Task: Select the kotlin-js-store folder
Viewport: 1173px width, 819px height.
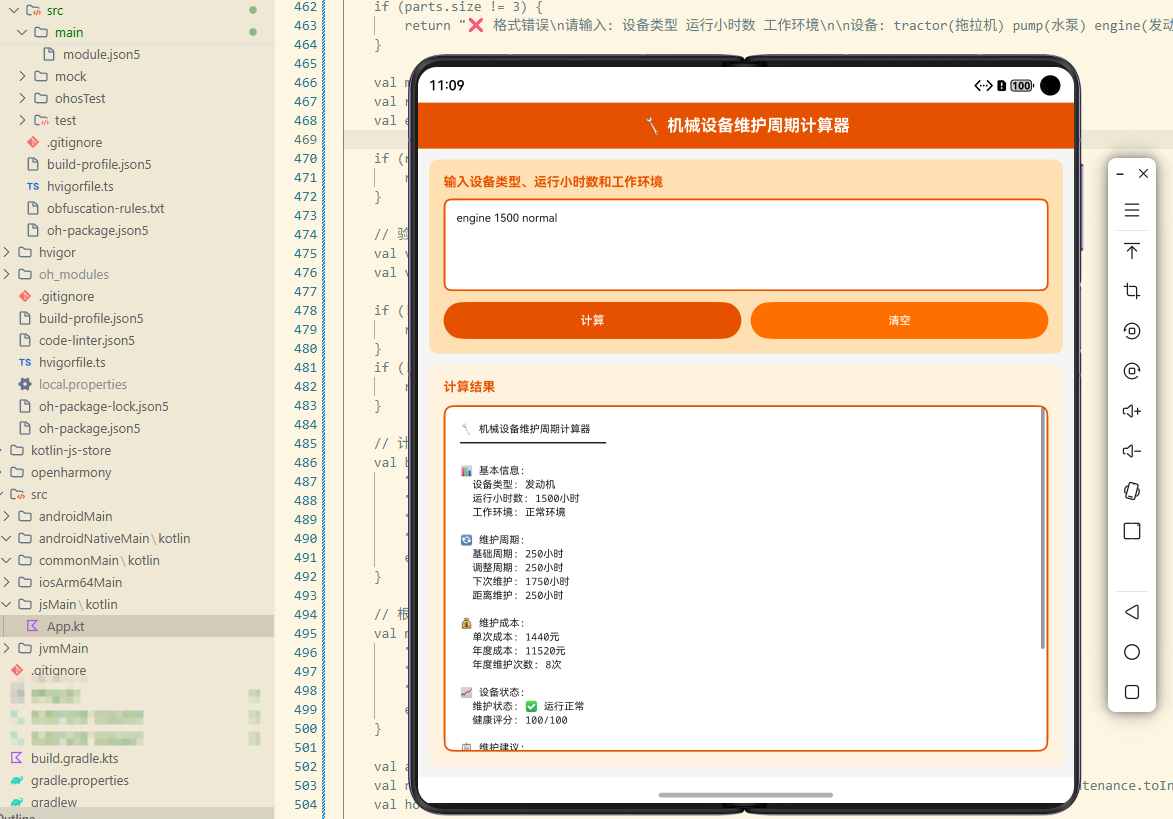Action: (x=71, y=450)
